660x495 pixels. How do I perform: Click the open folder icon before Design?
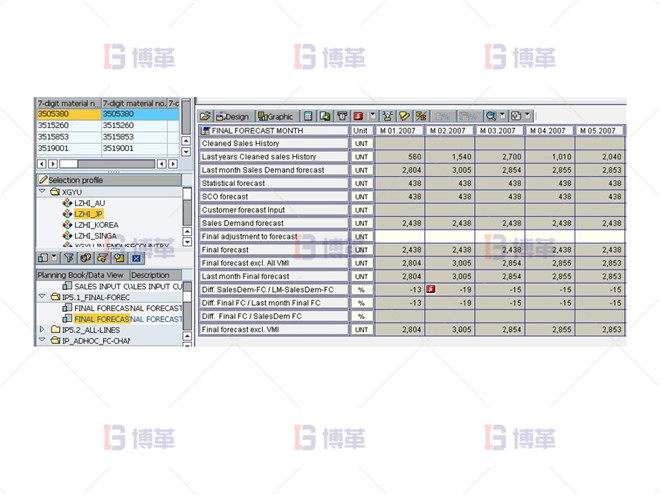[206, 116]
